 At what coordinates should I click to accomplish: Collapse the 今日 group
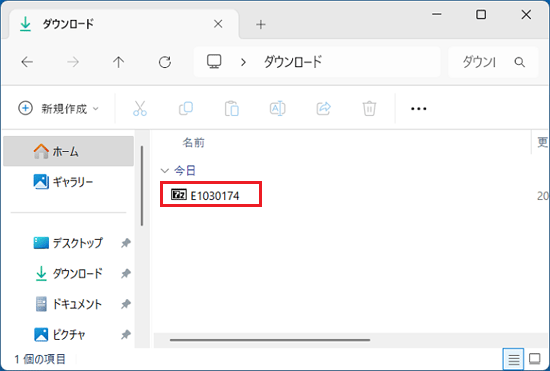coord(164,171)
